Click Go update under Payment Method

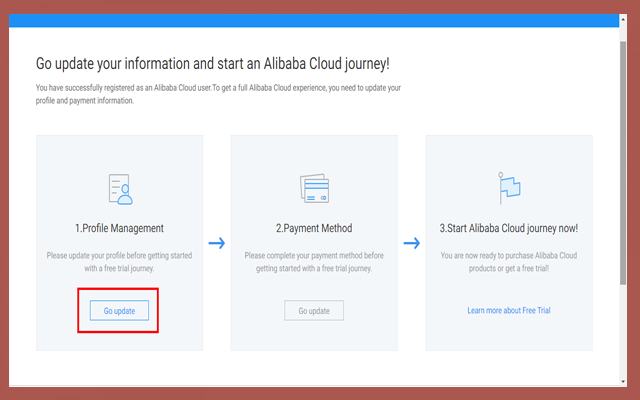[x=314, y=311]
